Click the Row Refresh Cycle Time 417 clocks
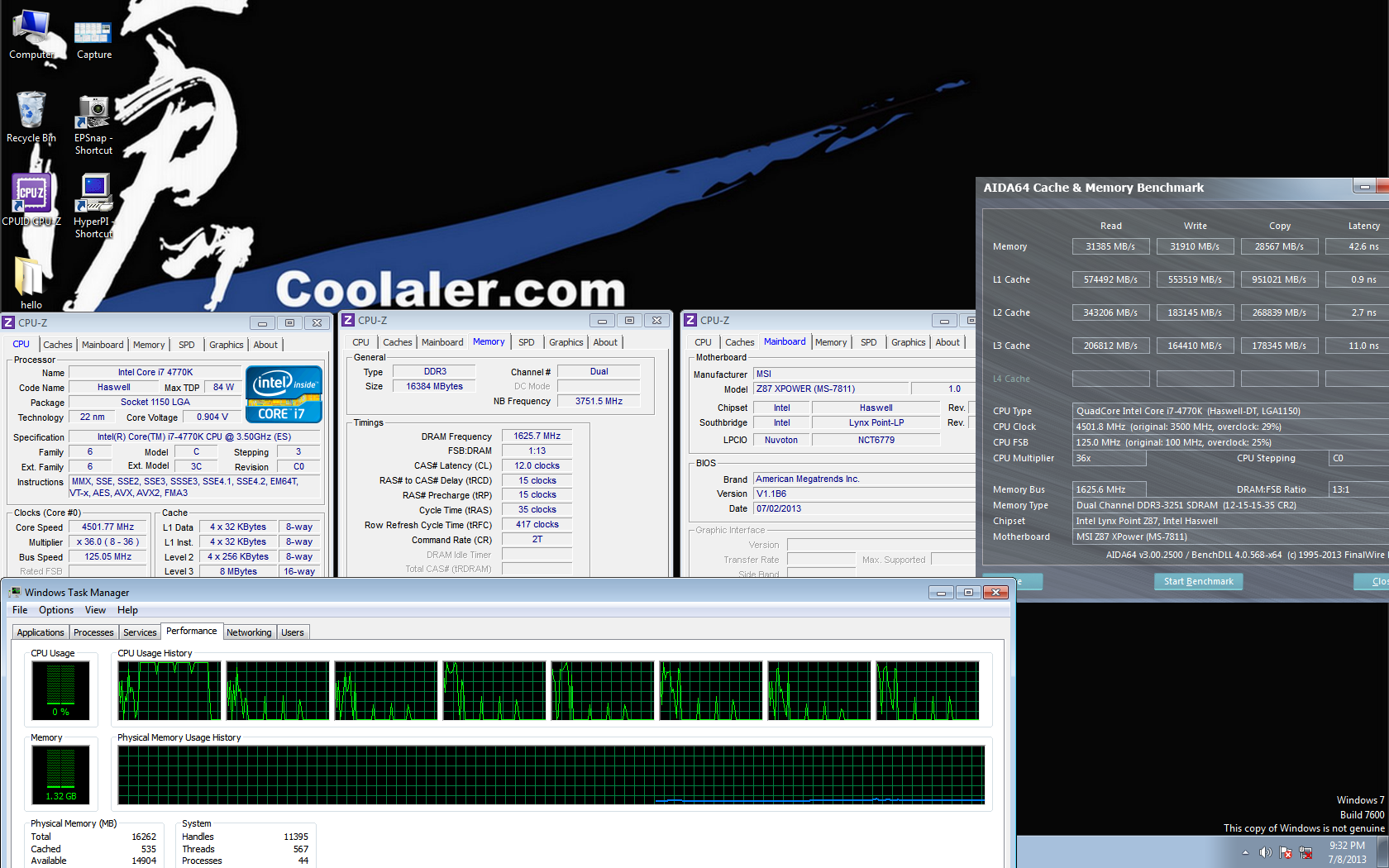 click(537, 524)
